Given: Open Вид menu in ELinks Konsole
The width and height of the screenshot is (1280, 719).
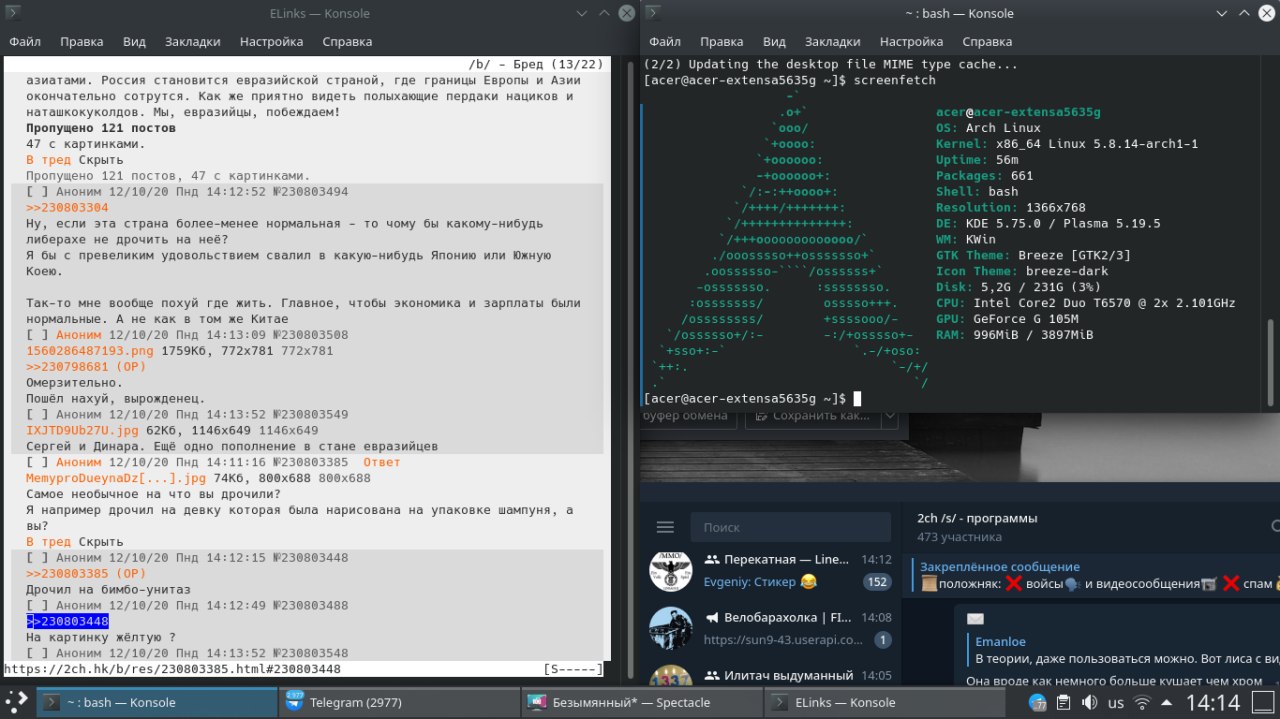Looking at the screenshot, I should pos(134,42).
